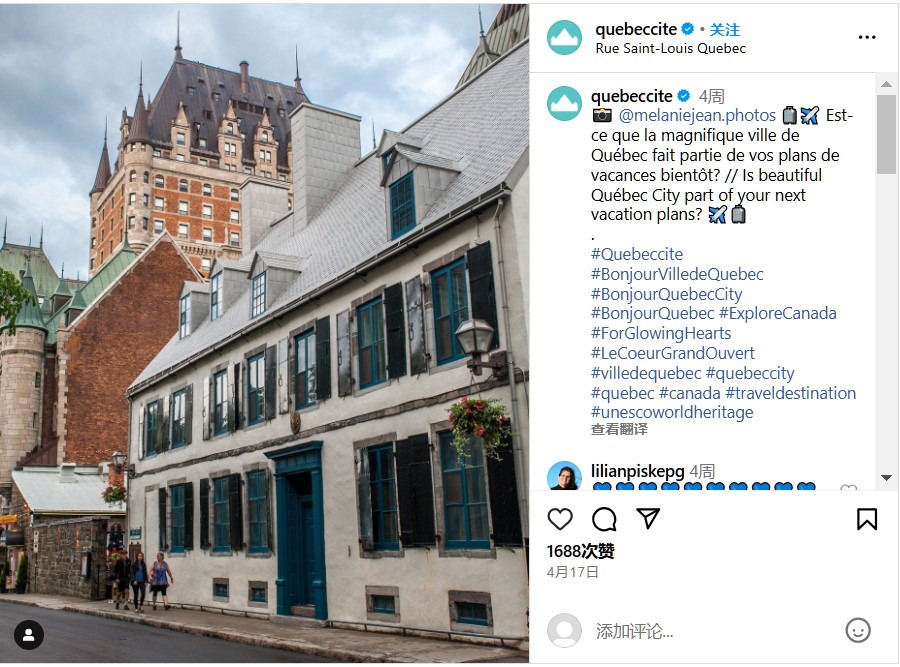Show tagged people icon on photo

pyautogui.click(x=29, y=635)
